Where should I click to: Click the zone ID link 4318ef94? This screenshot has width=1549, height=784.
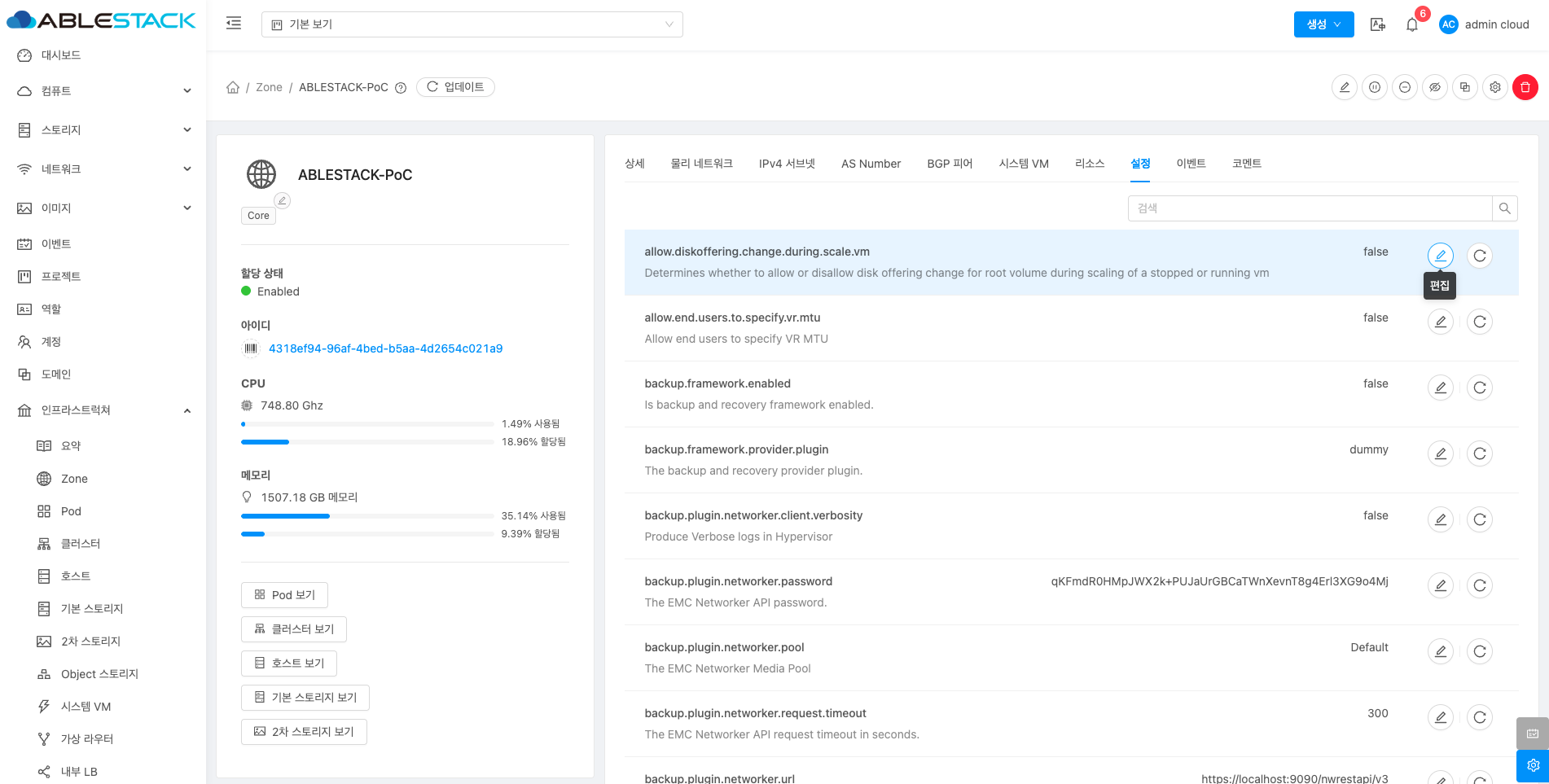point(385,348)
